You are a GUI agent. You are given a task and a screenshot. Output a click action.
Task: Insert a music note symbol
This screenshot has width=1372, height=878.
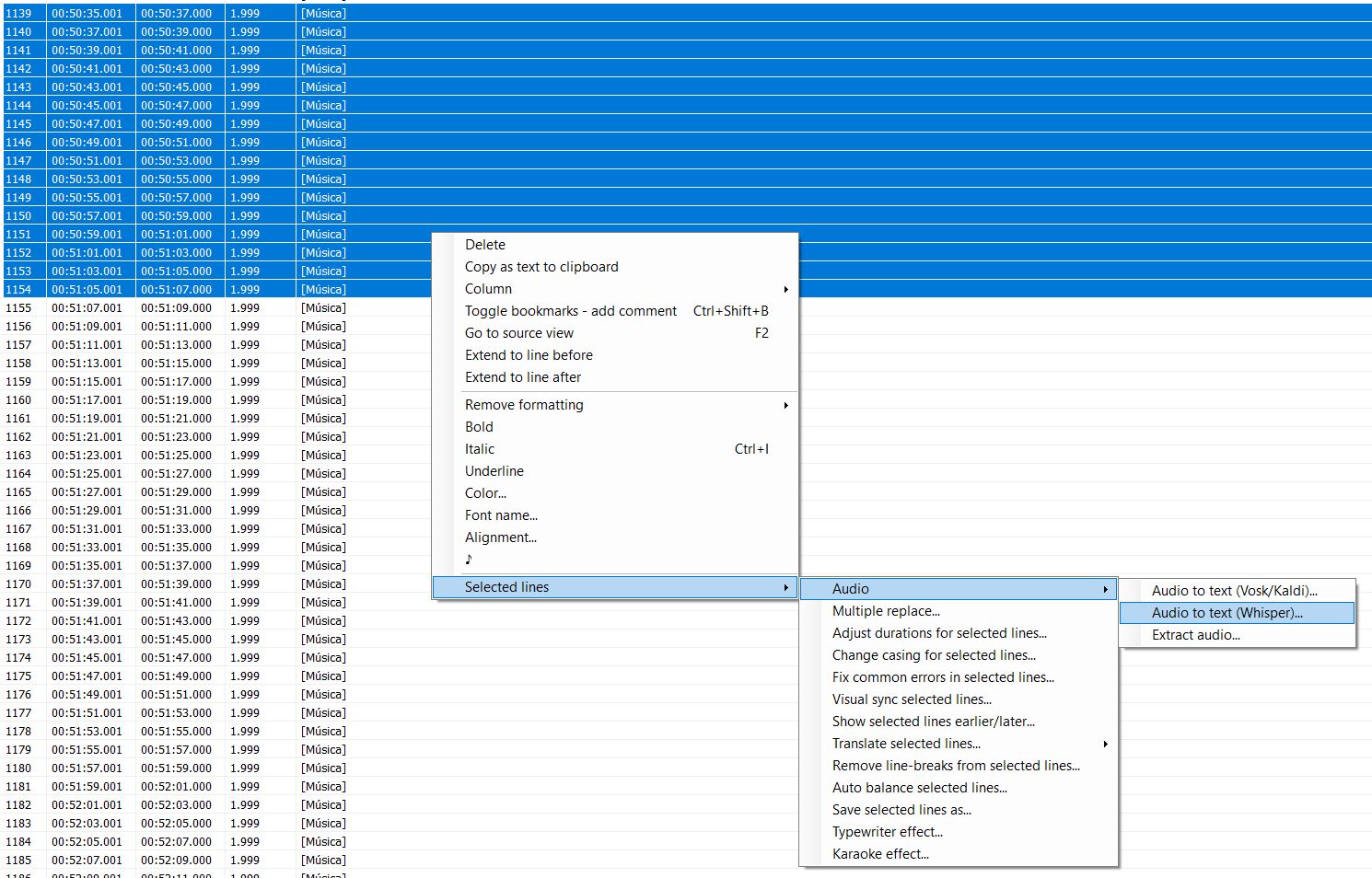469,559
